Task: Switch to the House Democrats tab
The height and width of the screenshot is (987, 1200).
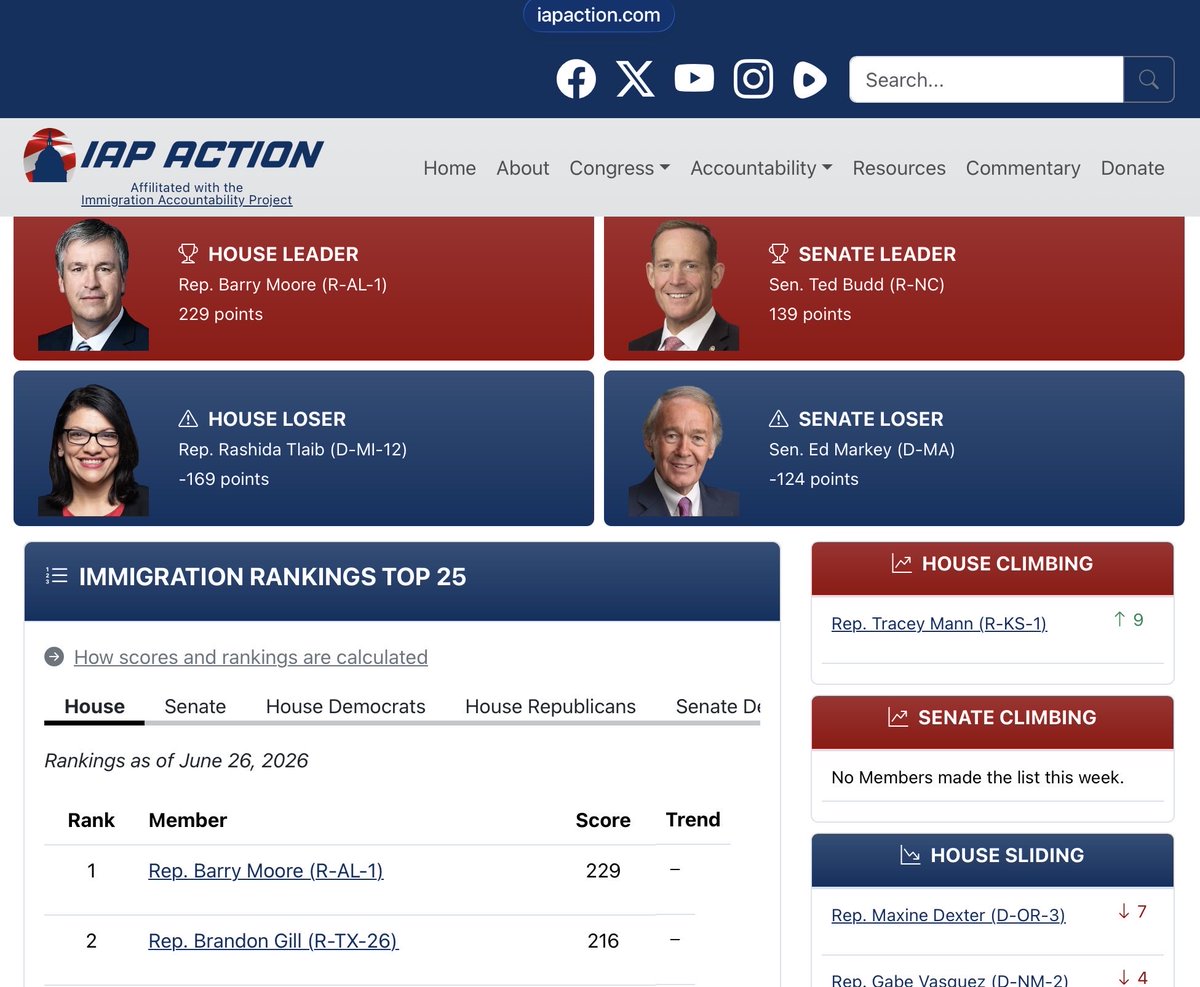Action: [x=345, y=706]
